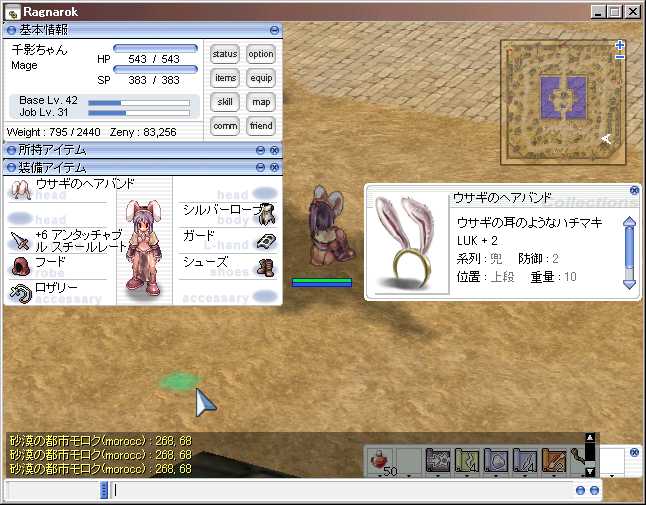646x505 pixels.
Task: Open the option menu button
Action: (261, 54)
